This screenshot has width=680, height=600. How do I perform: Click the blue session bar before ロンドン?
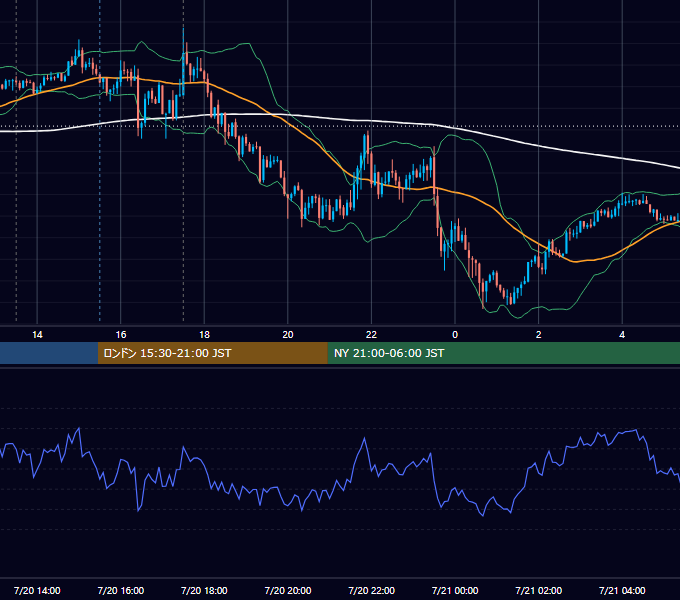click(49, 353)
